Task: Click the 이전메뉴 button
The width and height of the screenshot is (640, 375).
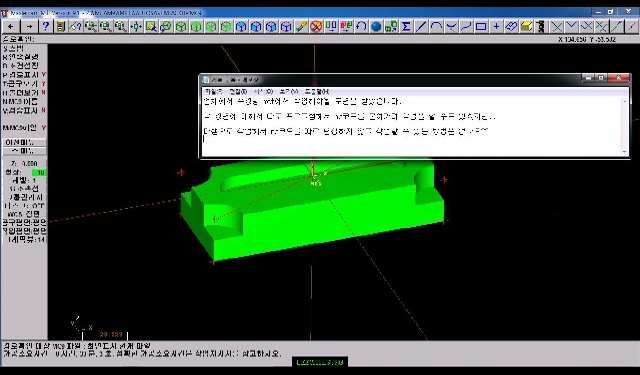Action: pyautogui.click(x=24, y=142)
